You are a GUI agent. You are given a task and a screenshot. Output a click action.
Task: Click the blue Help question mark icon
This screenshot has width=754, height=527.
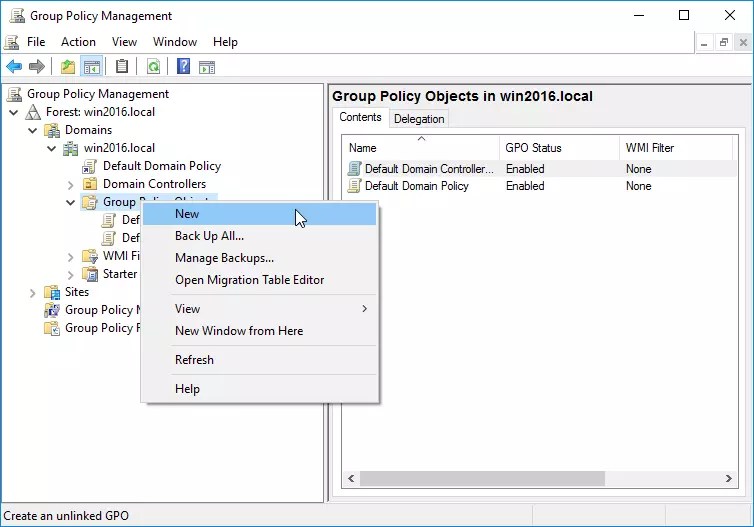pos(184,66)
